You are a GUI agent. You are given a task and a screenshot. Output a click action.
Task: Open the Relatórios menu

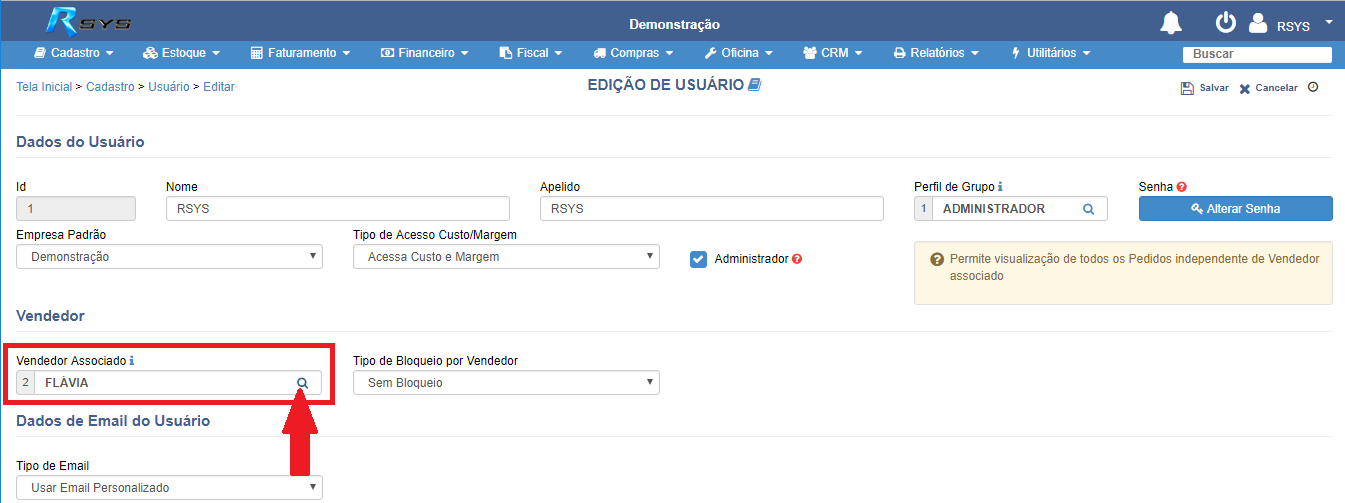click(x=935, y=52)
